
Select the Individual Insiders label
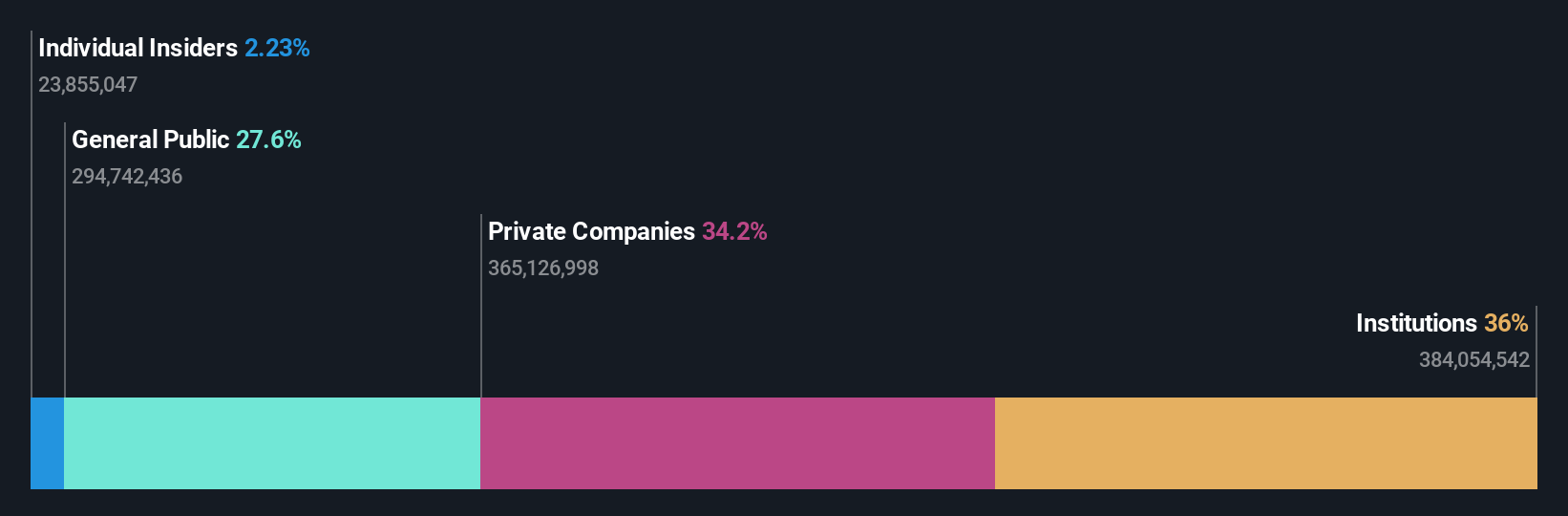[138, 48]
